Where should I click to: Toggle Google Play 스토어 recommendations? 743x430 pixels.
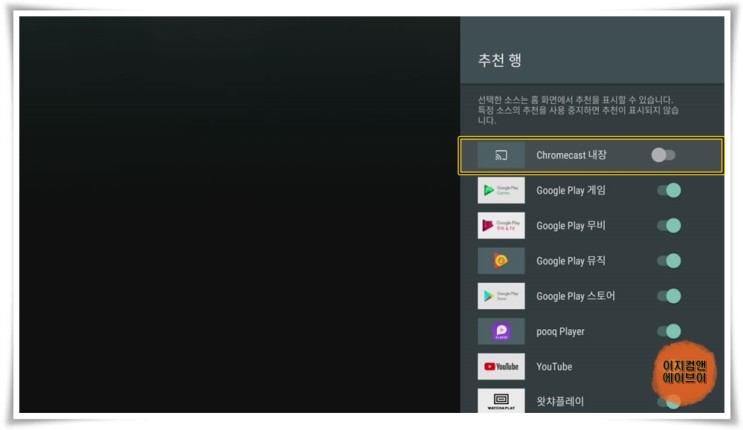(x=669, y=296)
